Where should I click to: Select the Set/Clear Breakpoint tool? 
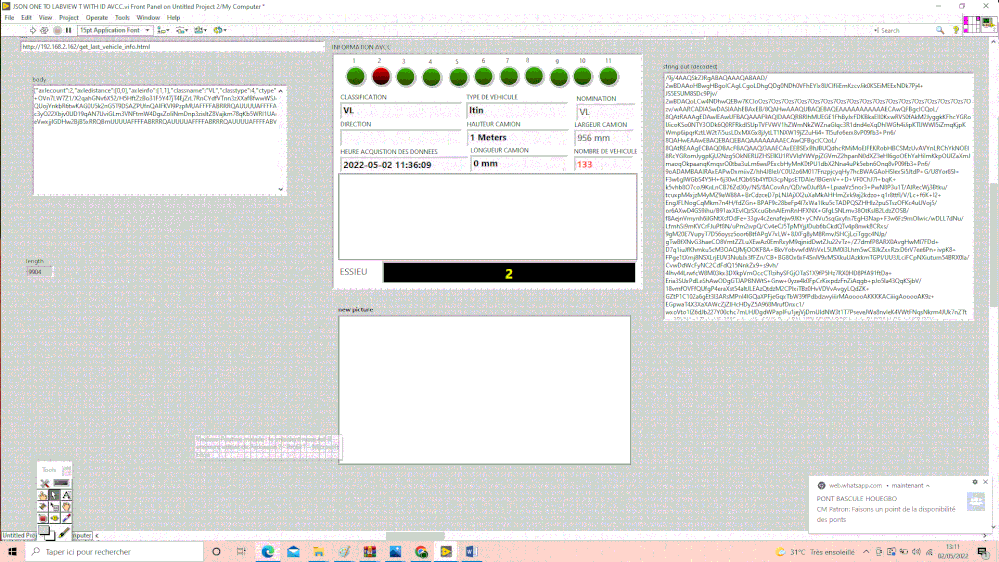point(43,518)
